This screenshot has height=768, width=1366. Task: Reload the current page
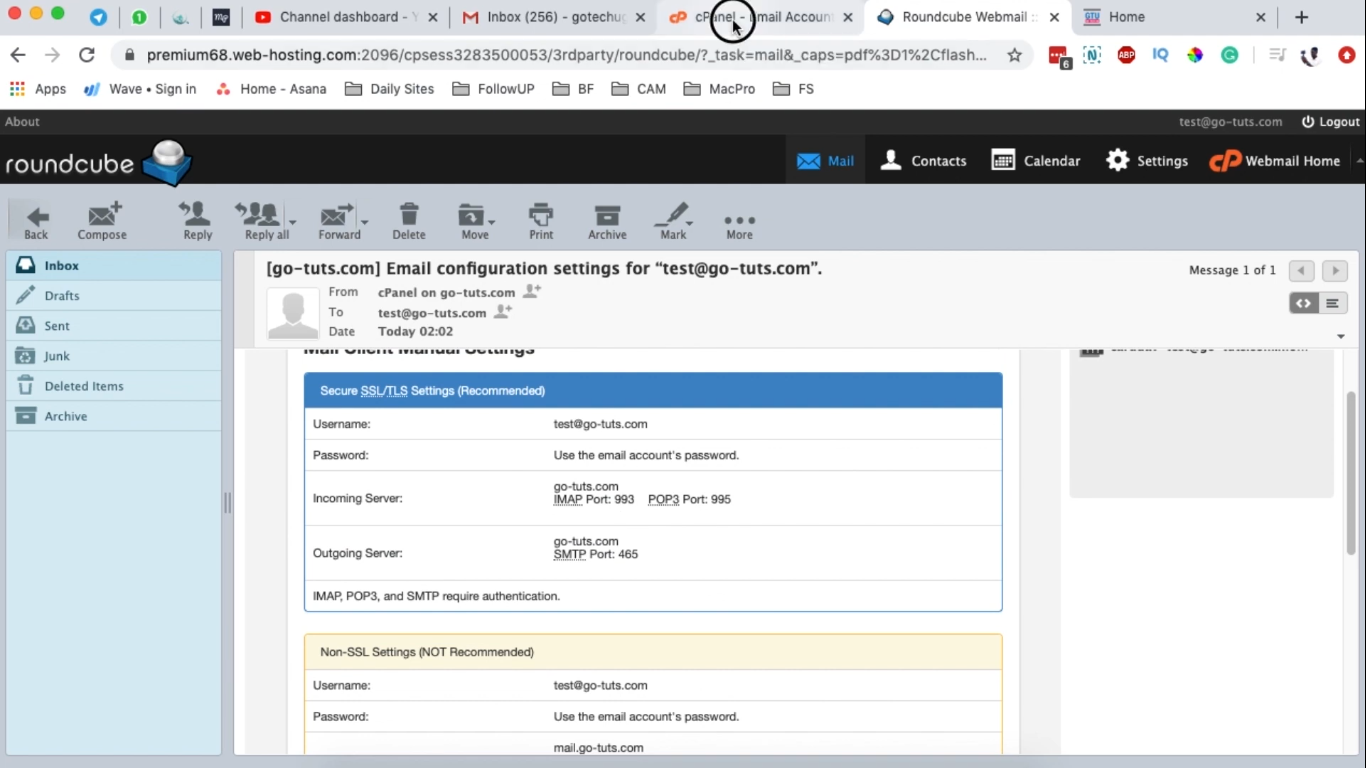[87, 55]
